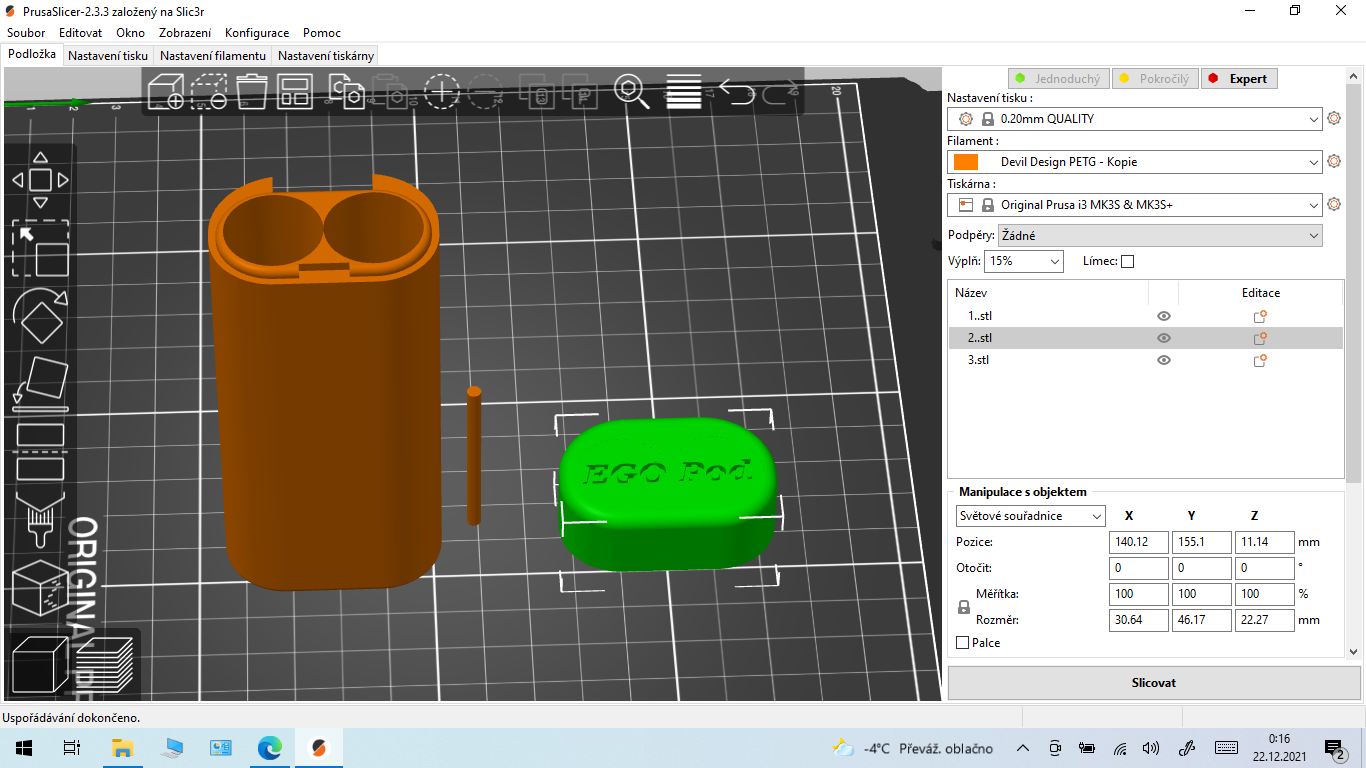Screen dimensions: 1366x768
Task: Open print settings gear next to 0.20mm QUALITY
Action: coord(1333,119)
